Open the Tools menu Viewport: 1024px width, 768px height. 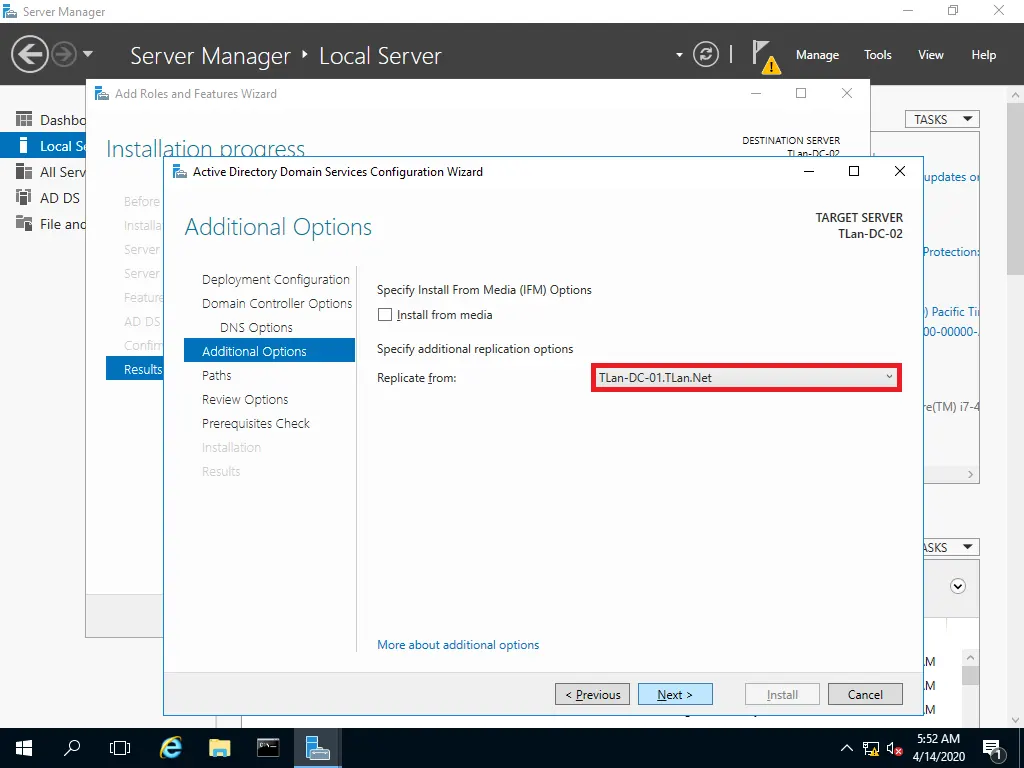click(878, 55)
